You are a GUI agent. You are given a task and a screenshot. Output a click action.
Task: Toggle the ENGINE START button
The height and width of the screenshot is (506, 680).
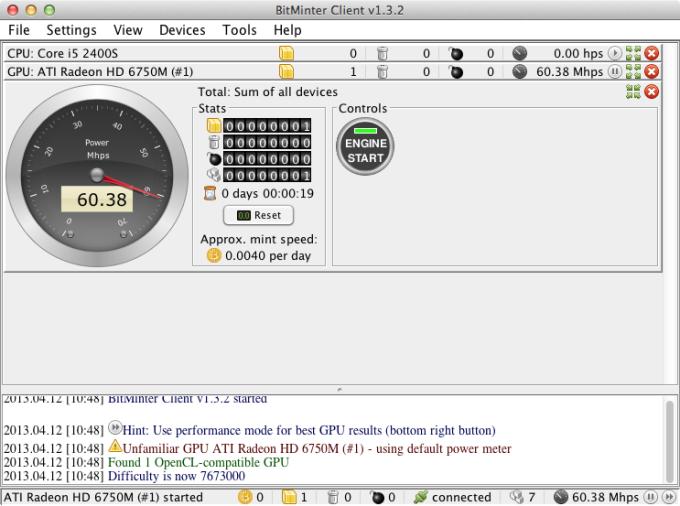click(x=365, y=146)
